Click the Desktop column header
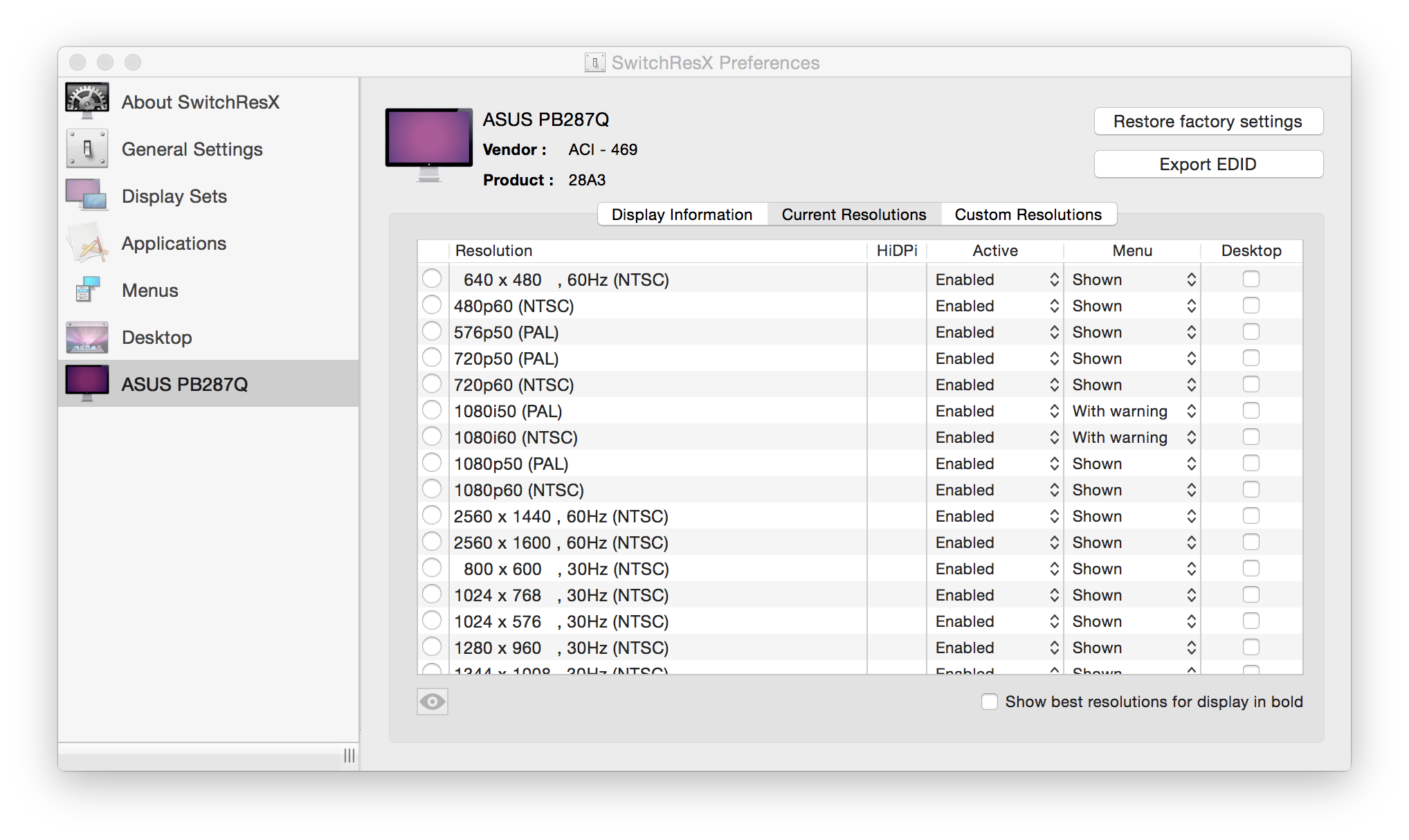The width and height of the screenshot is (1409, 840). [1251, 250]
